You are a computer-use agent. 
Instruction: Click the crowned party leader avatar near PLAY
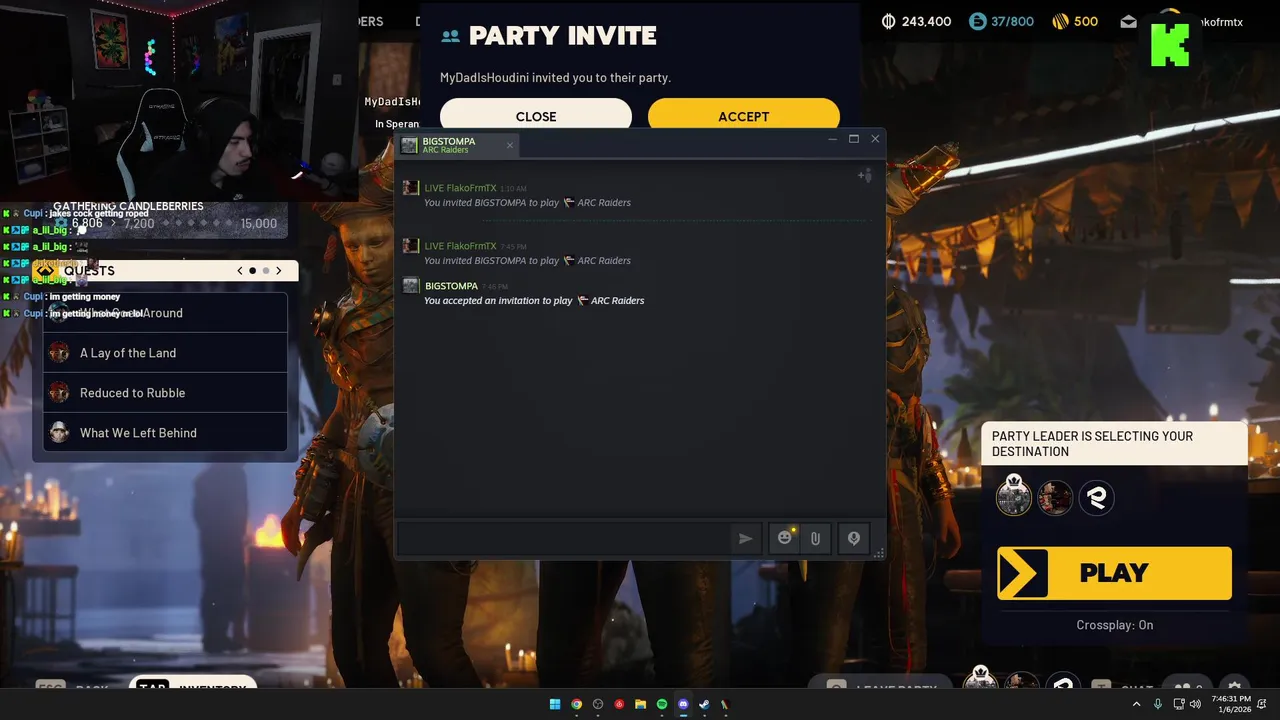click(1014, 496)
